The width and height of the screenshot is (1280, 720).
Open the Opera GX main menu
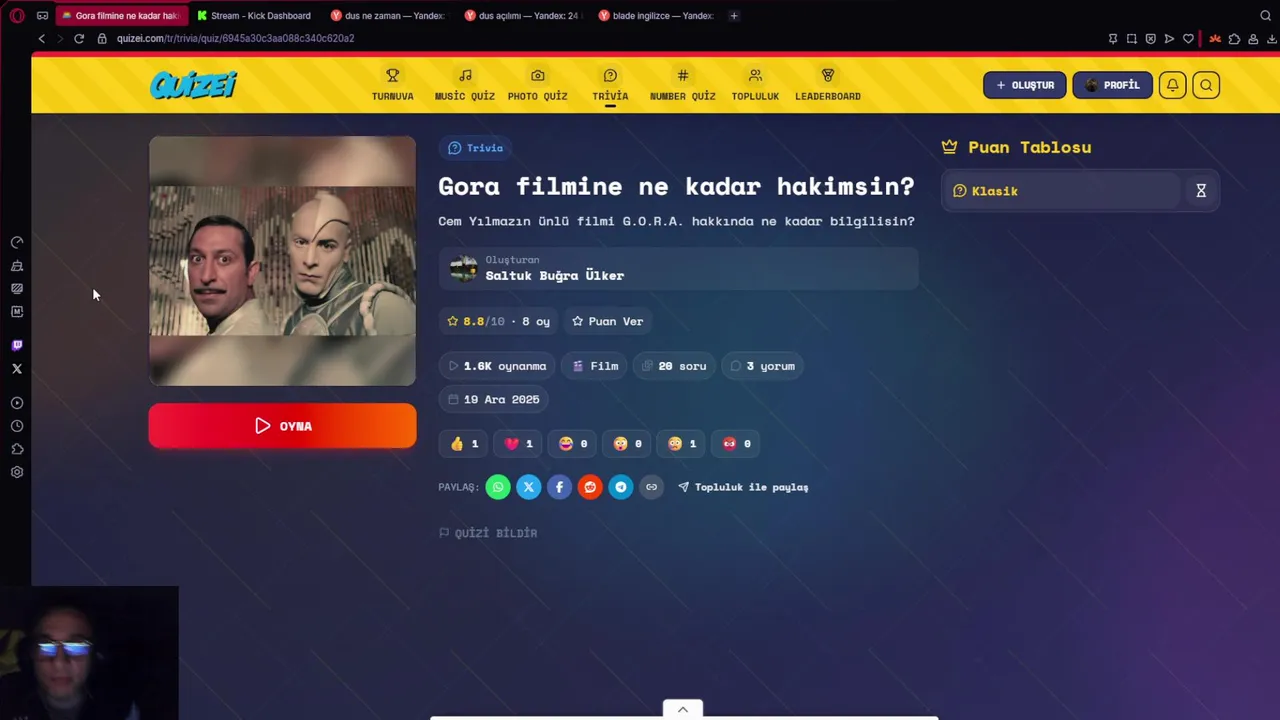click(x=17, y=16)
